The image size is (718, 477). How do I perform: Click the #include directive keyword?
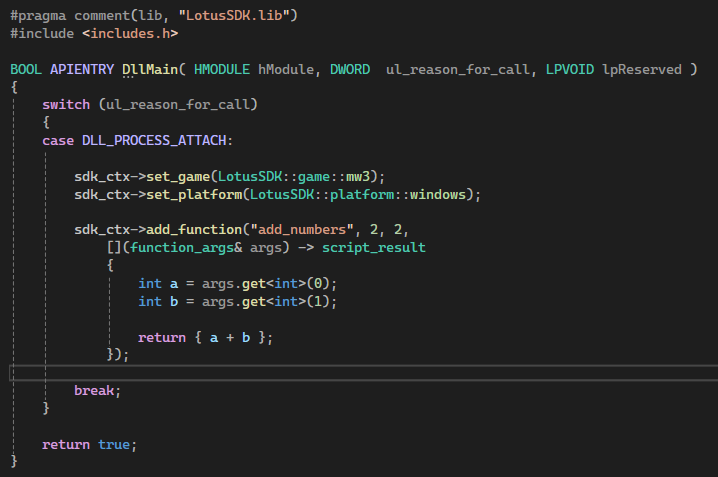pos(42,34)
